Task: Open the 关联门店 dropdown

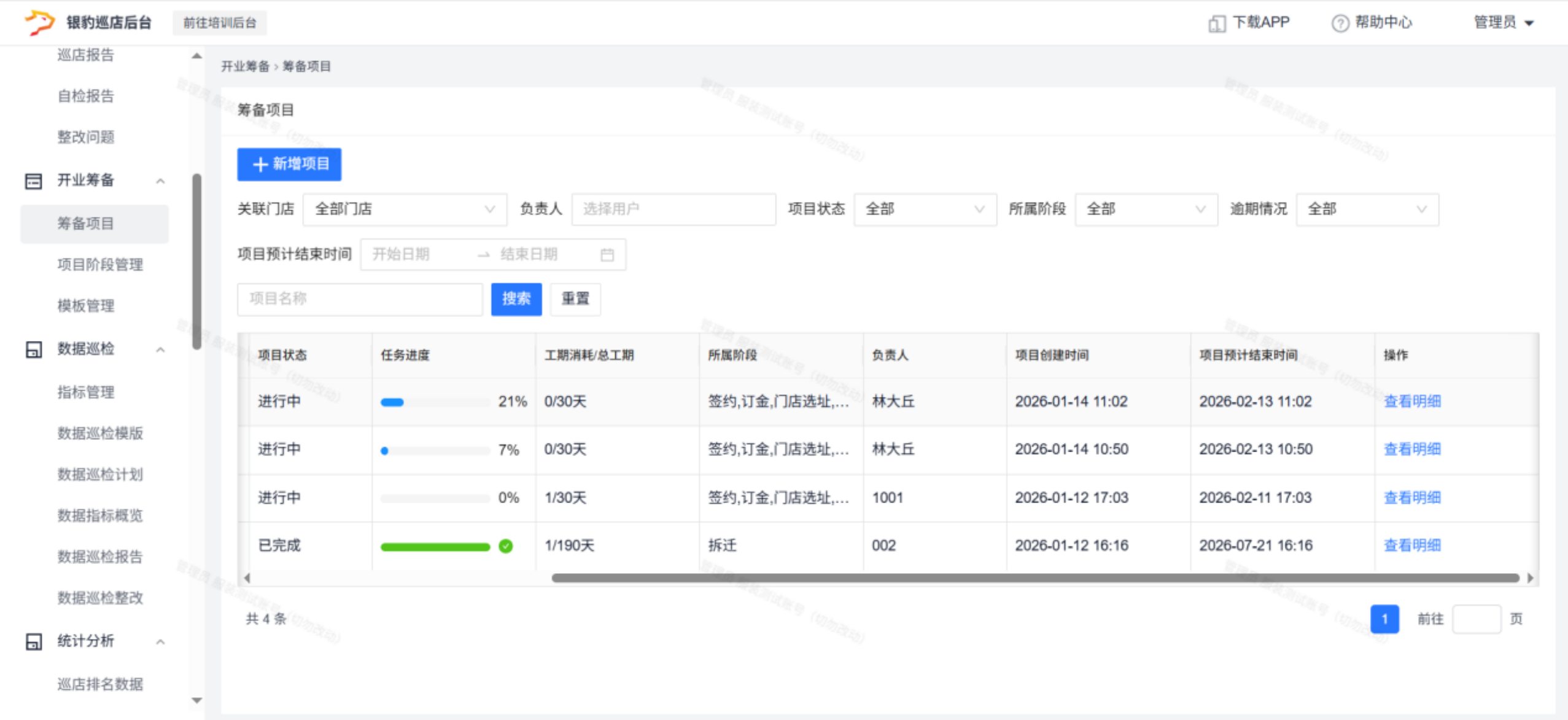Action: click(x=405, y=209)
